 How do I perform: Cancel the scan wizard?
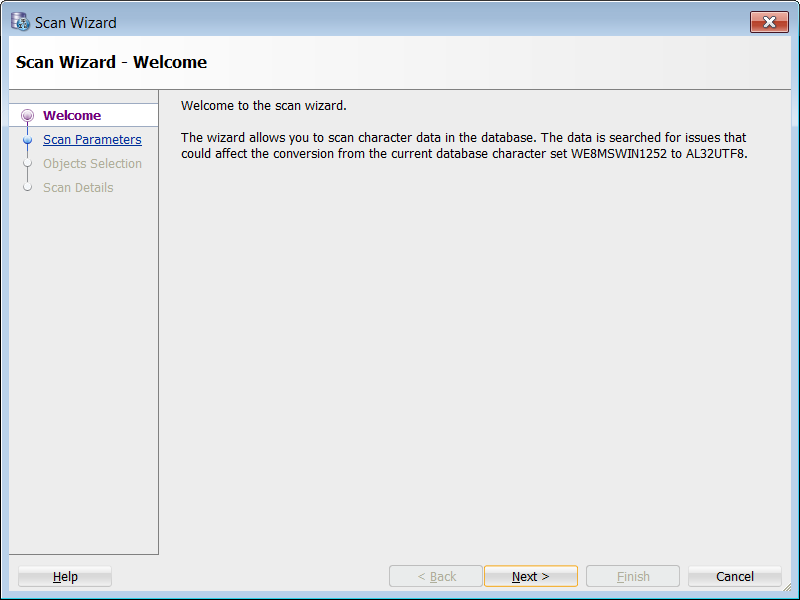pos(735,577)
